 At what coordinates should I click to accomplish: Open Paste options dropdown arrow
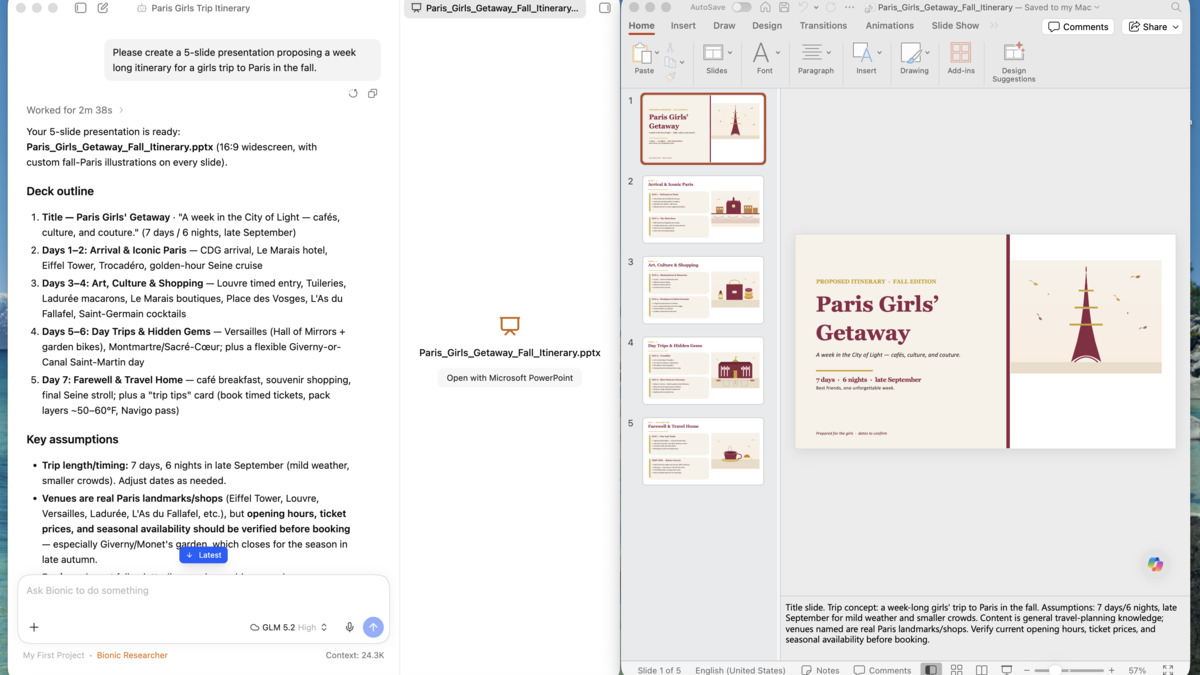(657, 53)
